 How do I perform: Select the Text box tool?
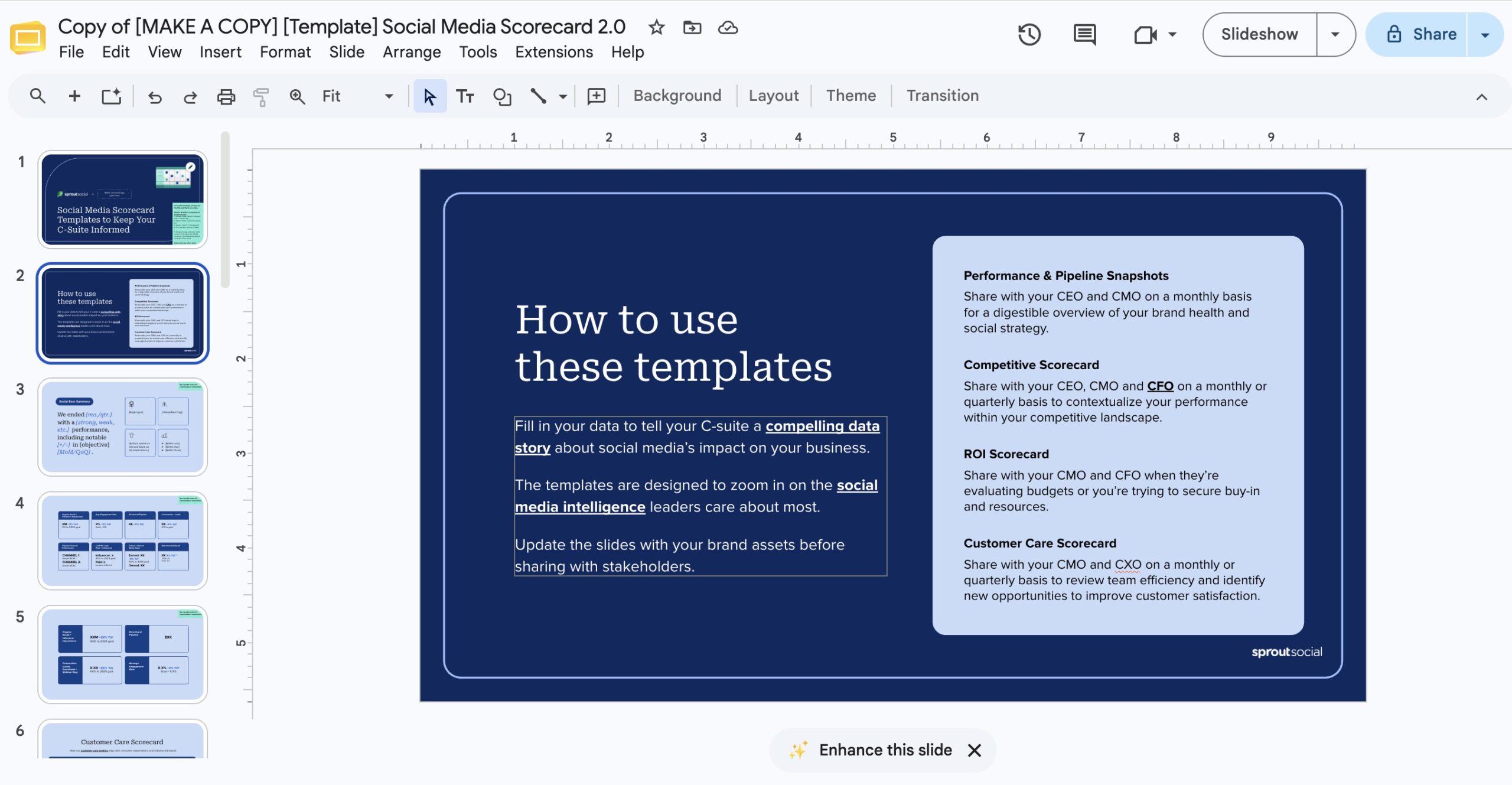[465, 96]
